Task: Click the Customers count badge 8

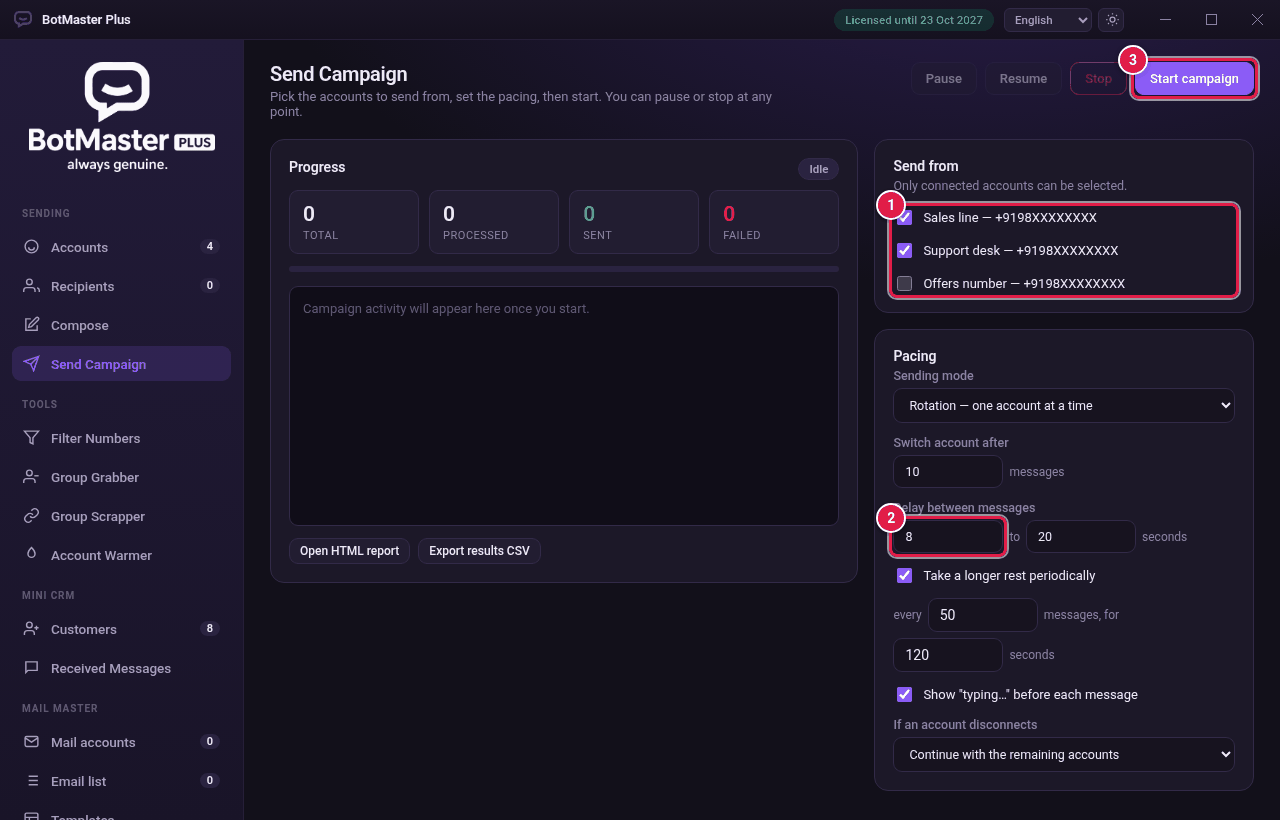Action: pyautogui.click(x=209, y=628)
